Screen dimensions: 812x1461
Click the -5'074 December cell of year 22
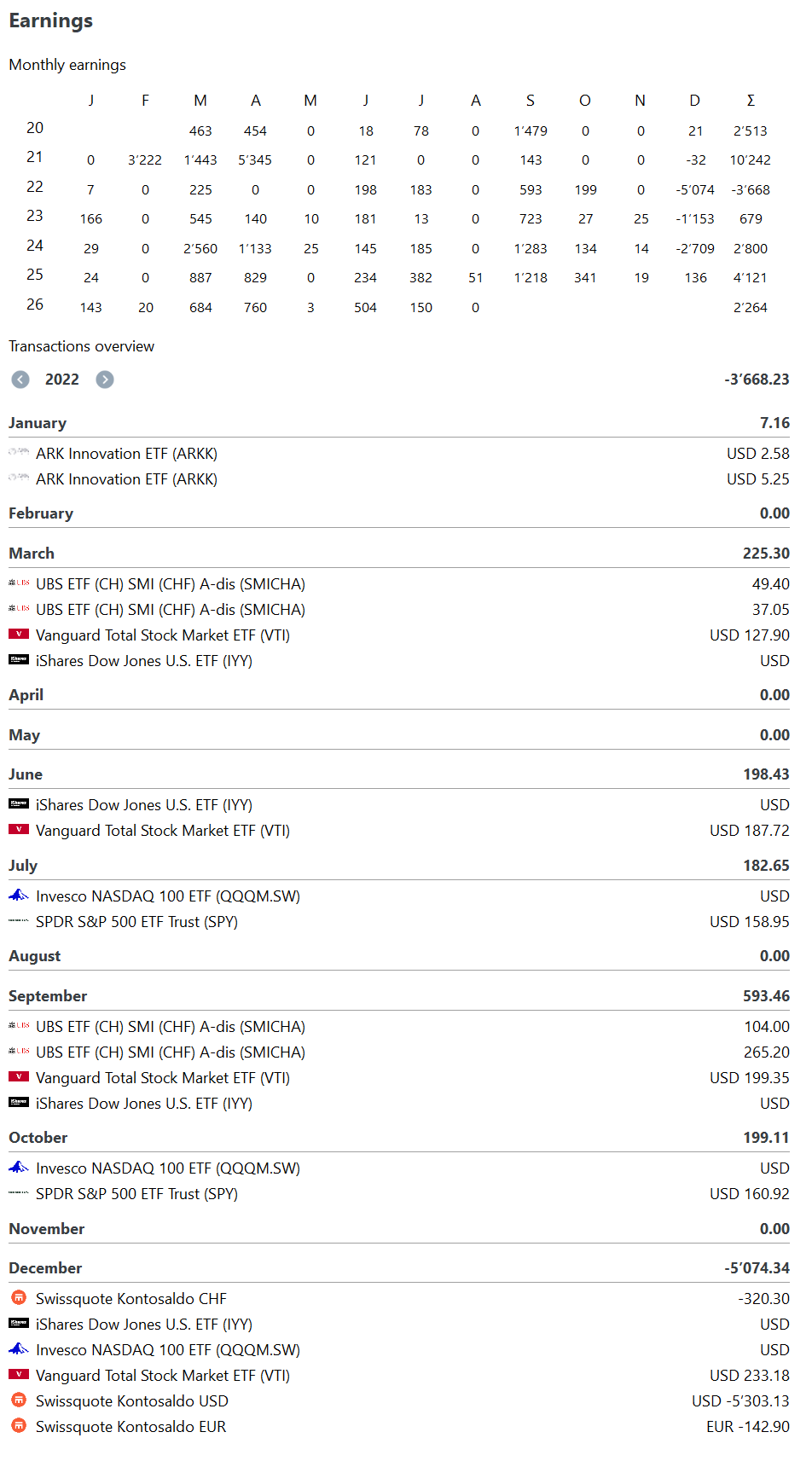click(x=695, y=190)
